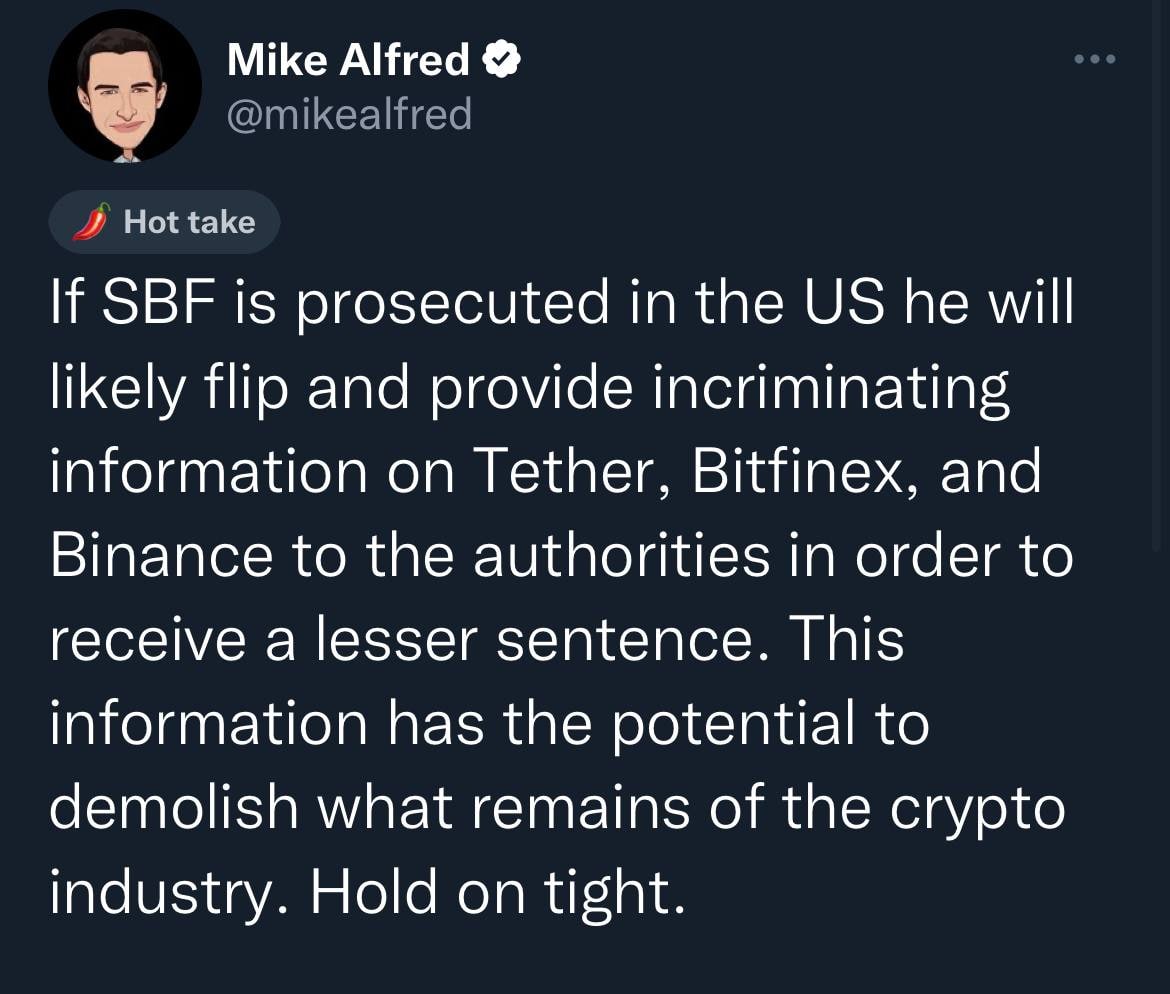Select the Hot take label
This screenshot has height=994, width=1170.
[x=189, y=222]
